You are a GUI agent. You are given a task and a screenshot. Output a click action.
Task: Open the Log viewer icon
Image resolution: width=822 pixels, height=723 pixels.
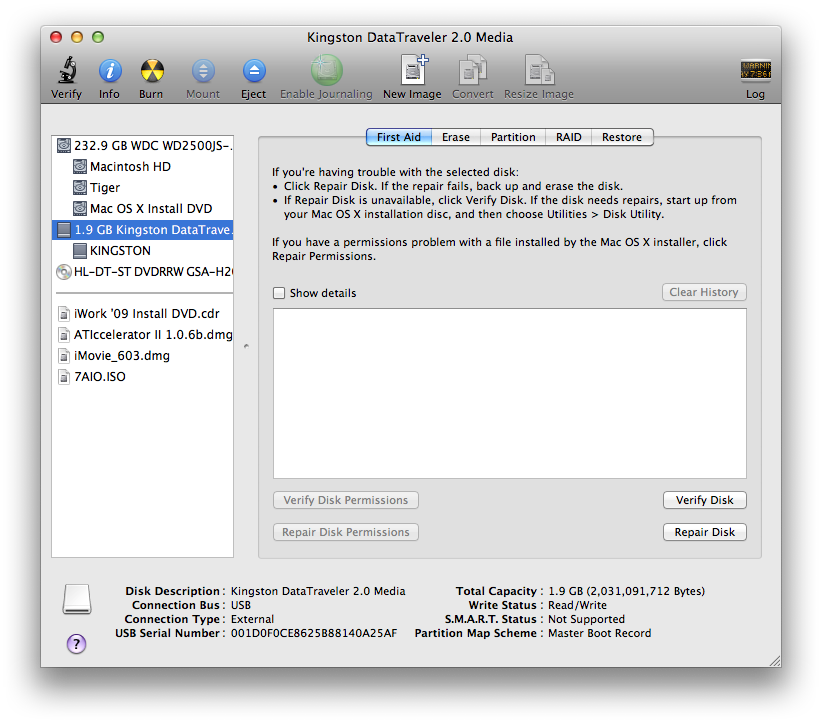pos(755,70)
